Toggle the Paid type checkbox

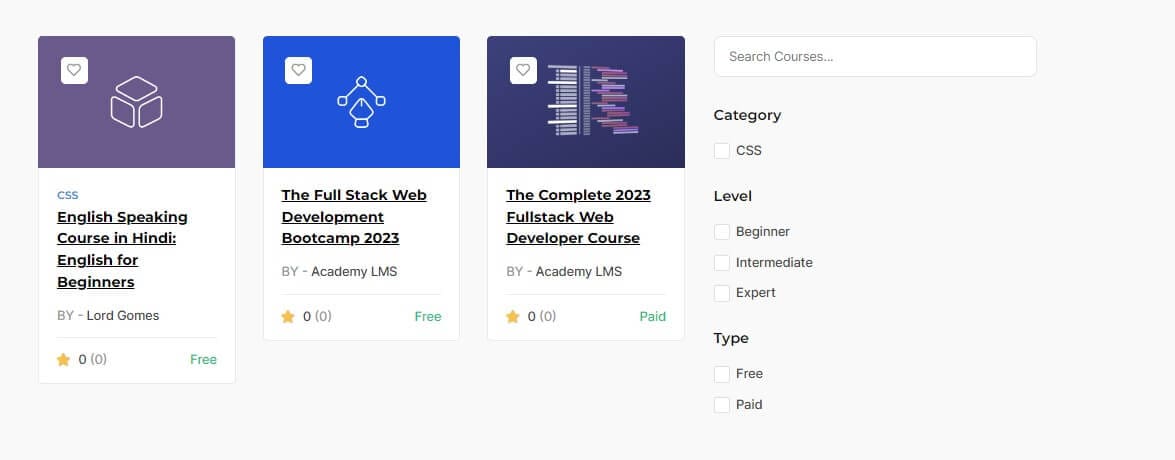click(722, 405)
